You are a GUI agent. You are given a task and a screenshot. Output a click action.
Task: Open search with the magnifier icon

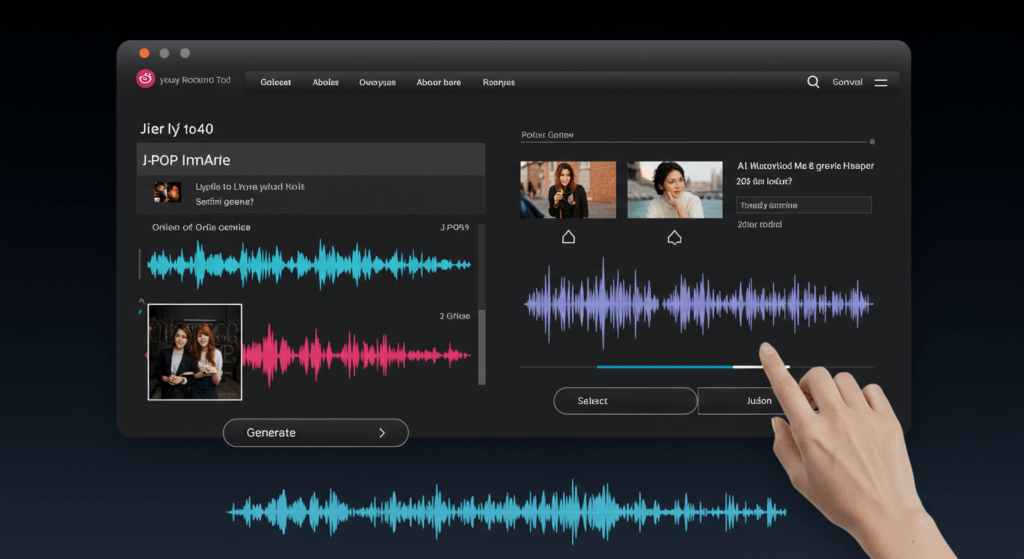(x=813, y=82)
